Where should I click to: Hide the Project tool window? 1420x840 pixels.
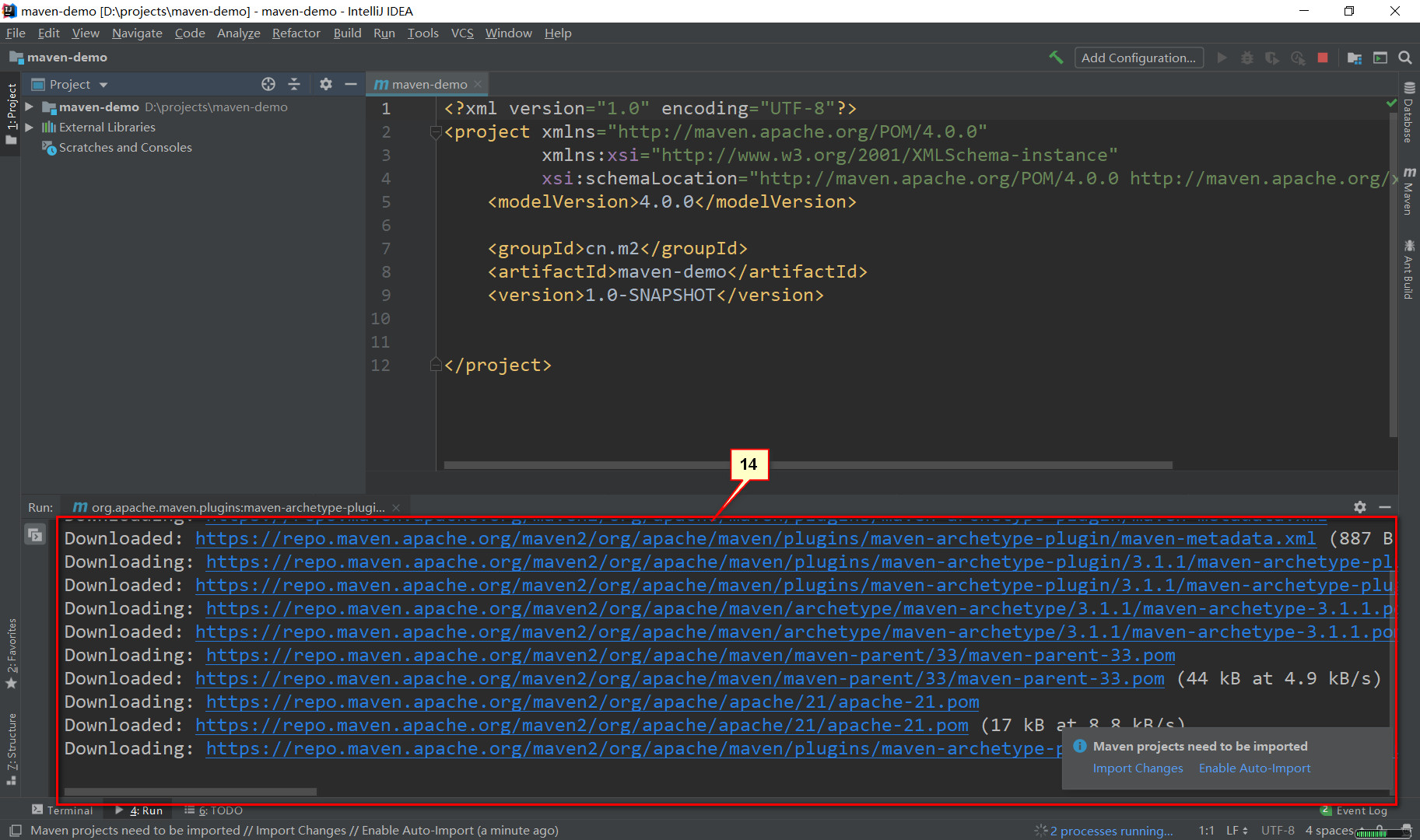coord(351,84)
